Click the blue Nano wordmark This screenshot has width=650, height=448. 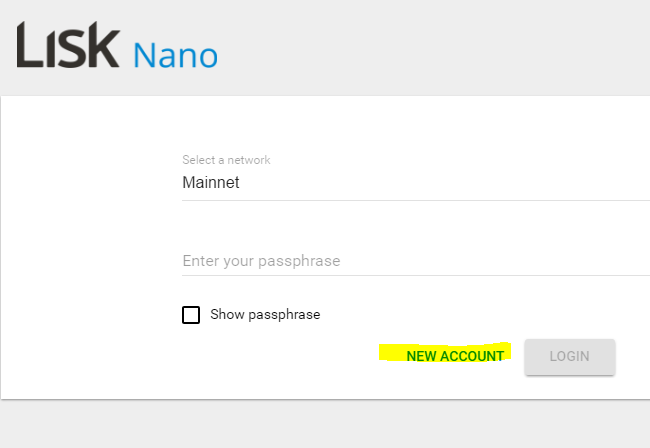[x=175, y=55]
